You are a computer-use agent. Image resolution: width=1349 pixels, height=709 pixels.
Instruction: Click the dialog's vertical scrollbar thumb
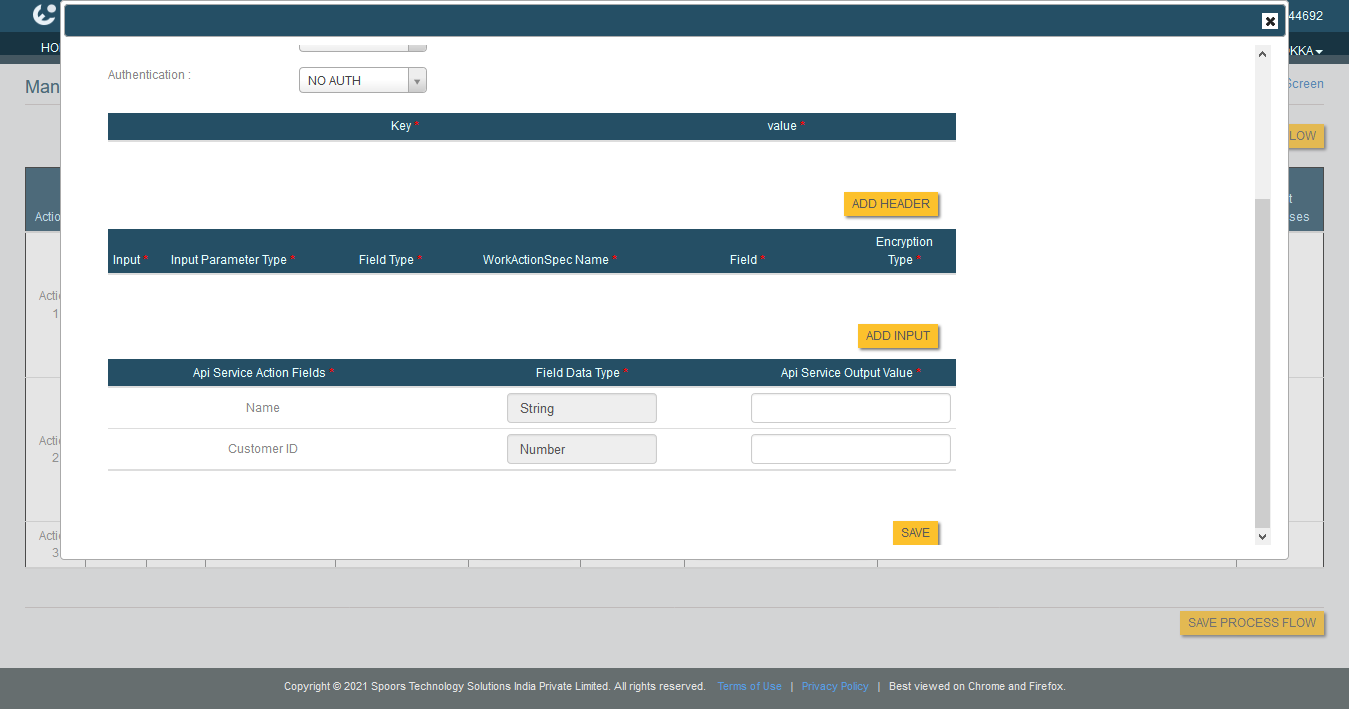click(1262, 360)
